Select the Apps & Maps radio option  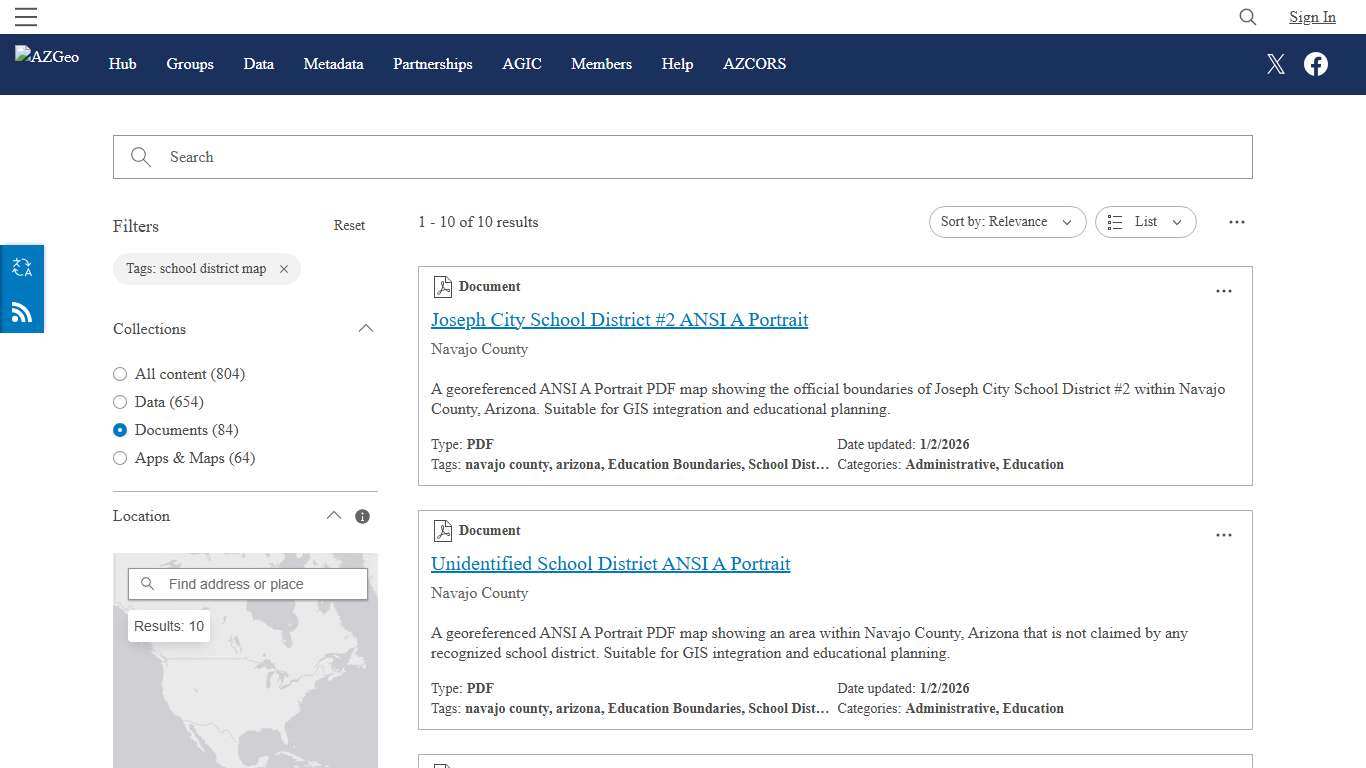(x=120, y=458)
